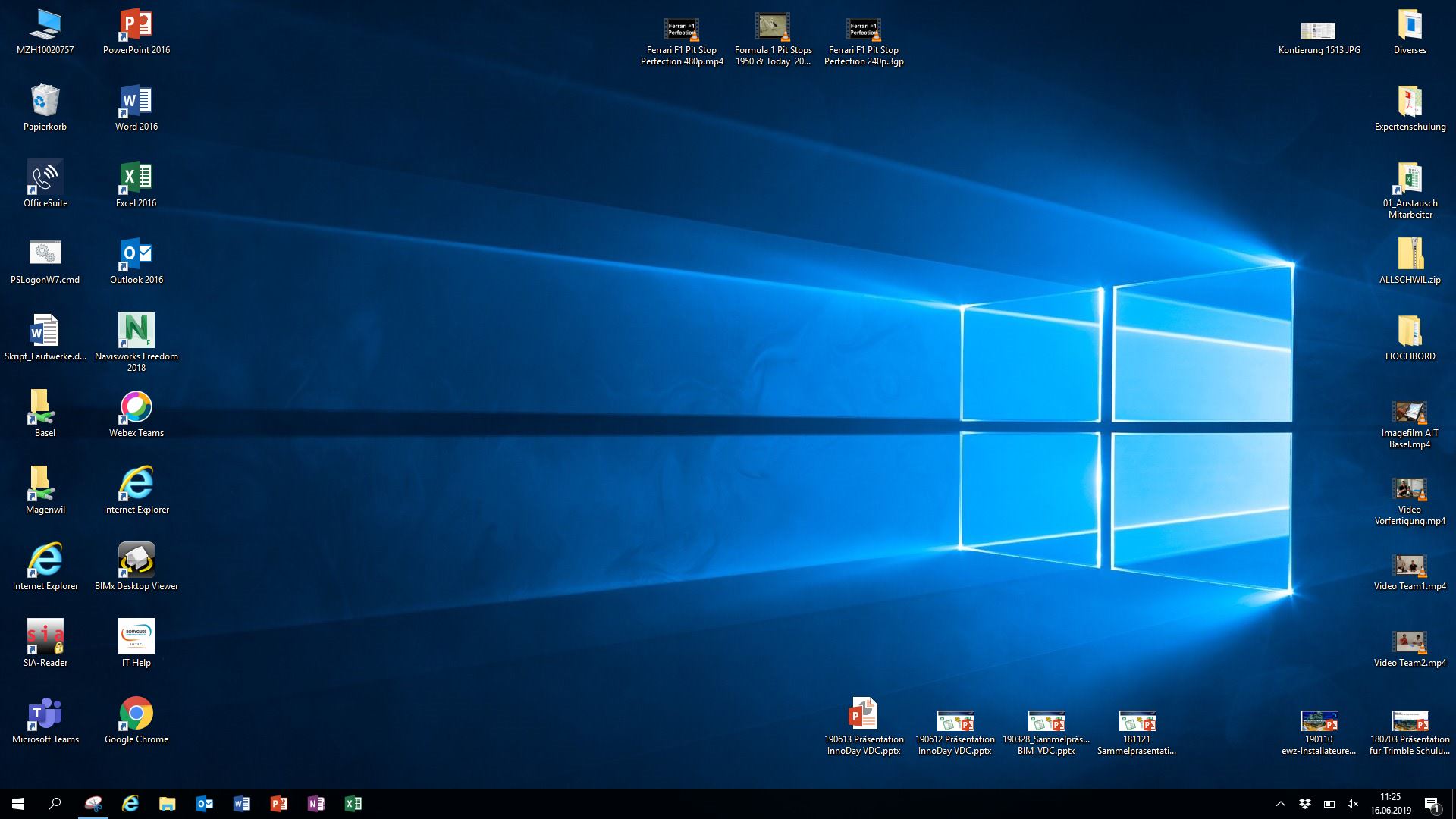Open the Windows Start menu
The height and width of the screenshot is (819, 1456).
pyautogui.click(x=18, y=804)
